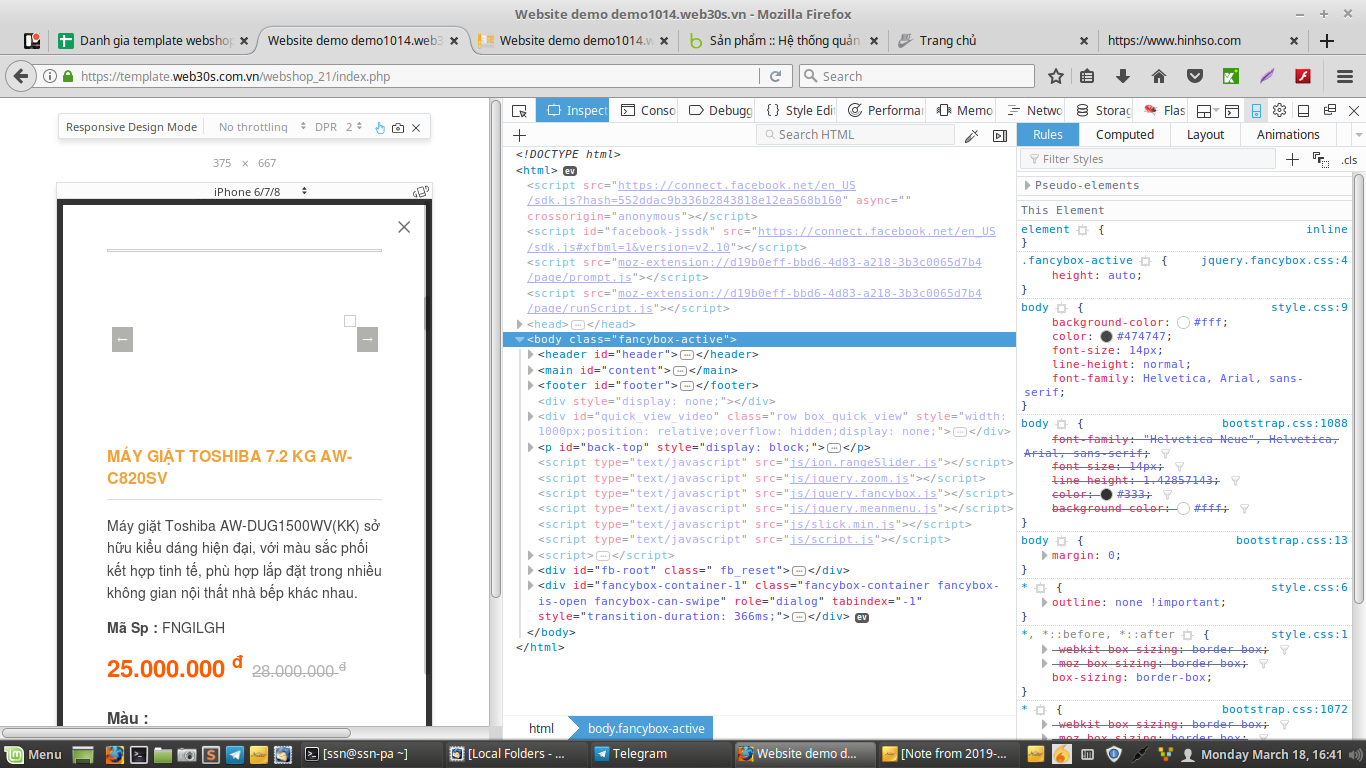Expand more sidebar tabs dropdown arrow
The width and height of the screenshot is (1366, 768).
[1358, 135]
